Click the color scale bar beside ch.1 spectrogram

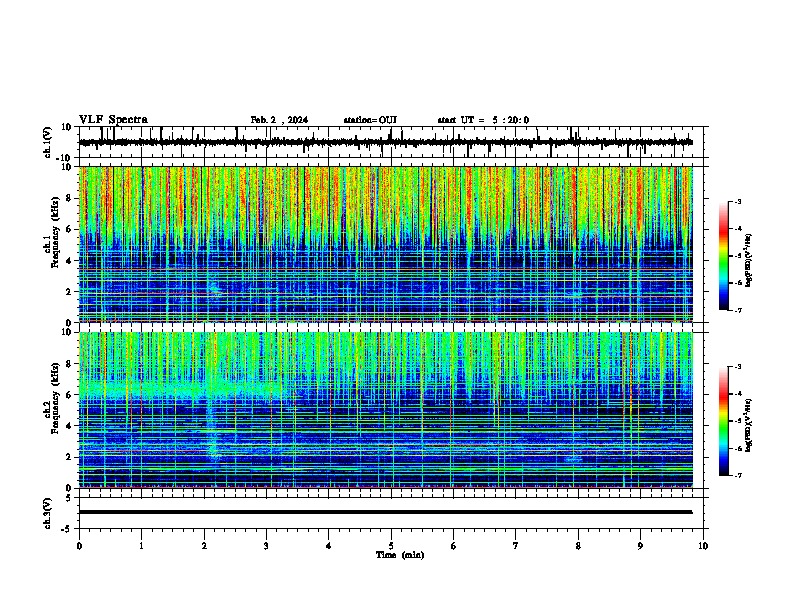click(x=724, y=256)
